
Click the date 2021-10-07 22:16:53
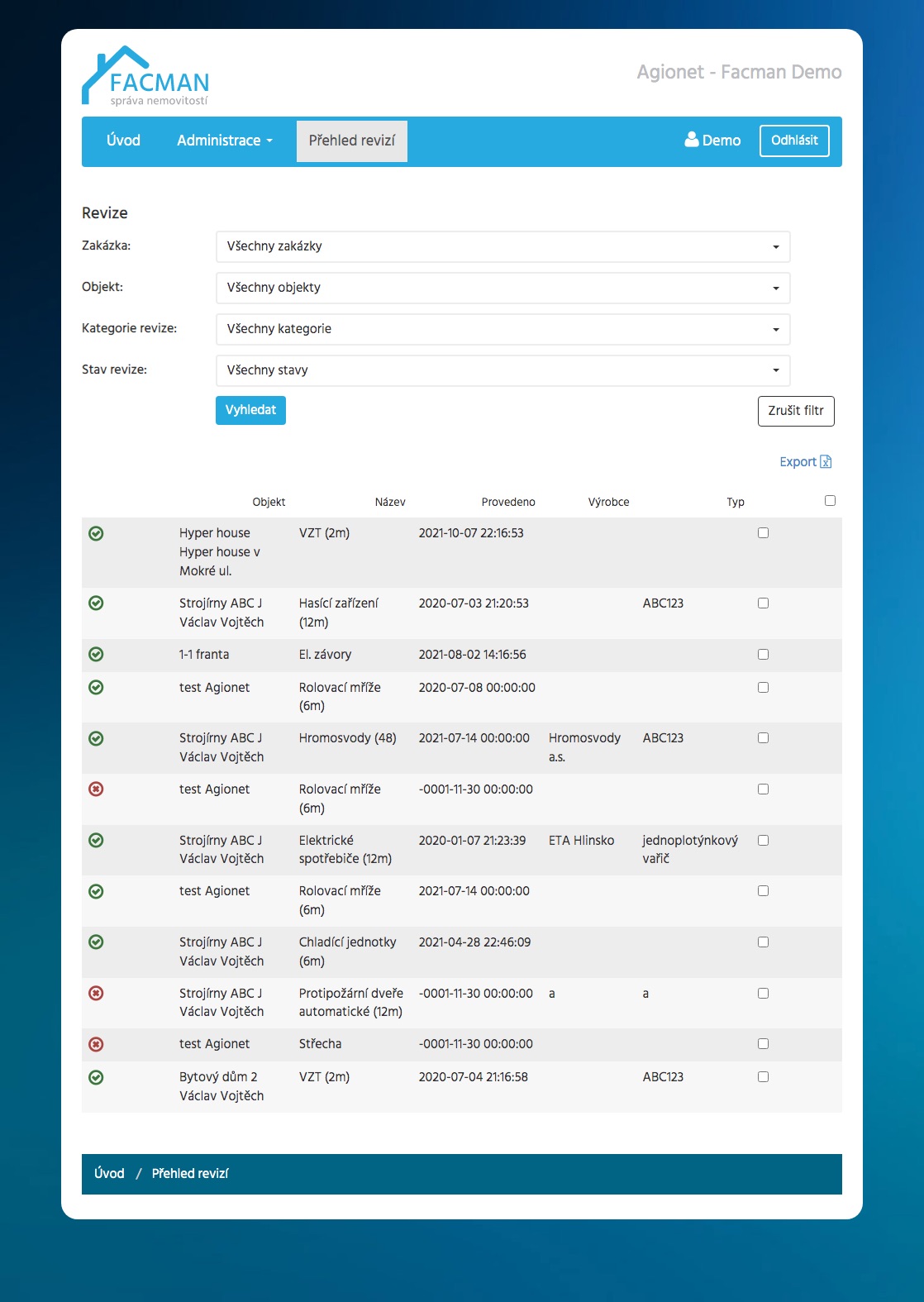[471, 533]
